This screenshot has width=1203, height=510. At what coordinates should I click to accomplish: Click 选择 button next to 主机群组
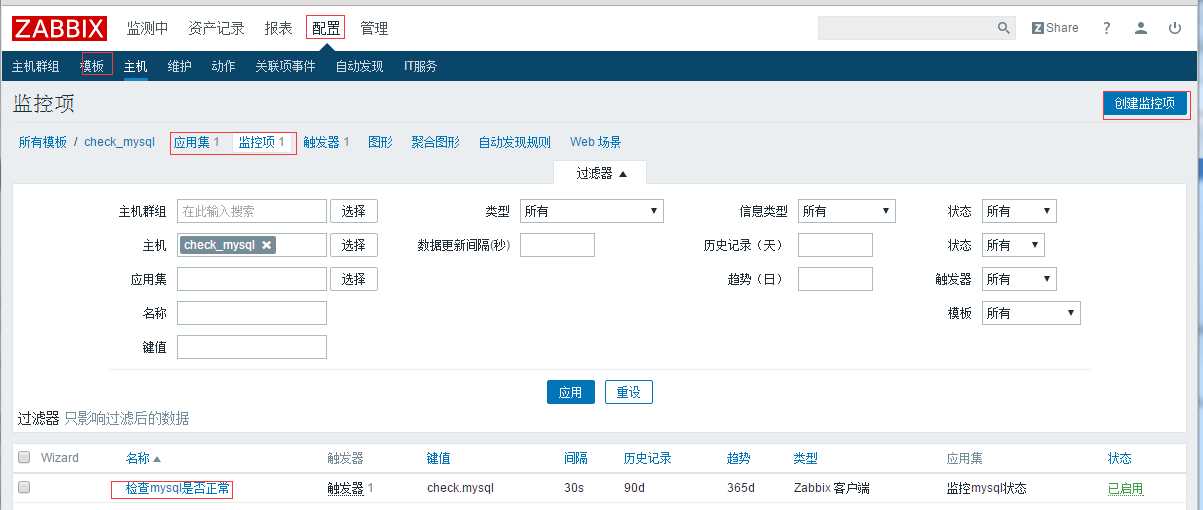[354, 211]
